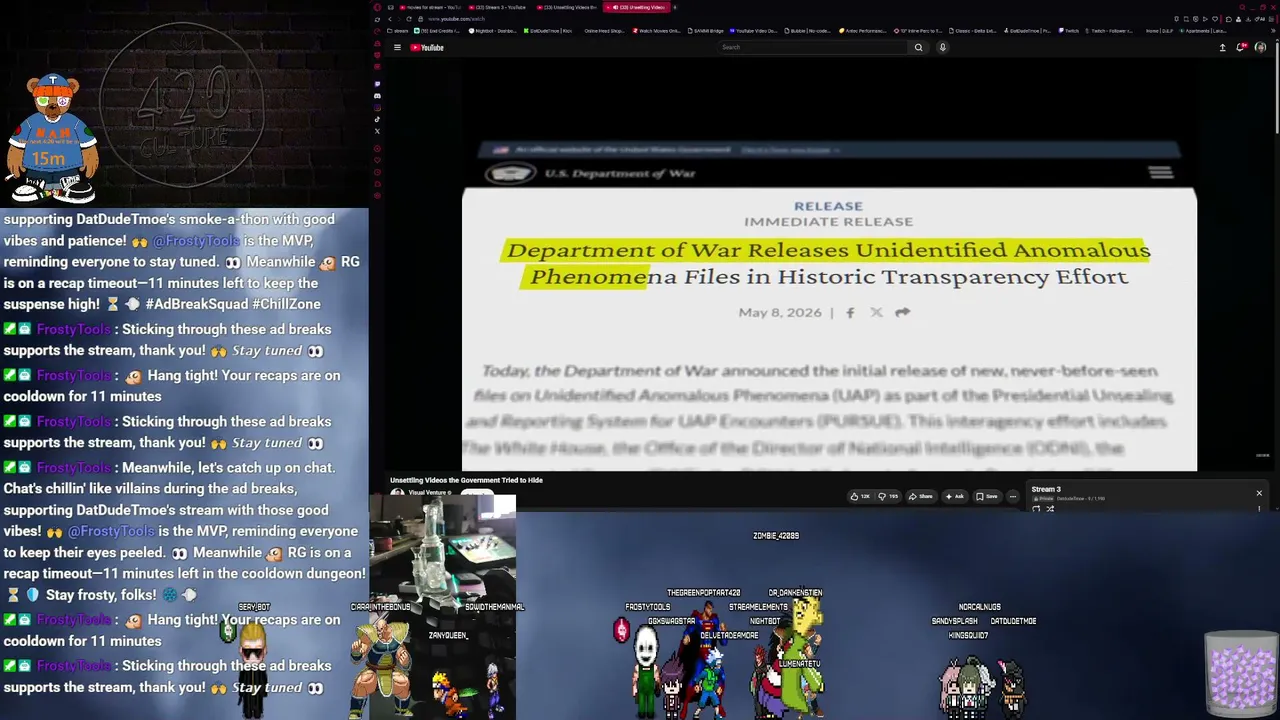
Task: Open the YouTube account avatar menu
Action: pyautogui.click(x=1260, y=47)
